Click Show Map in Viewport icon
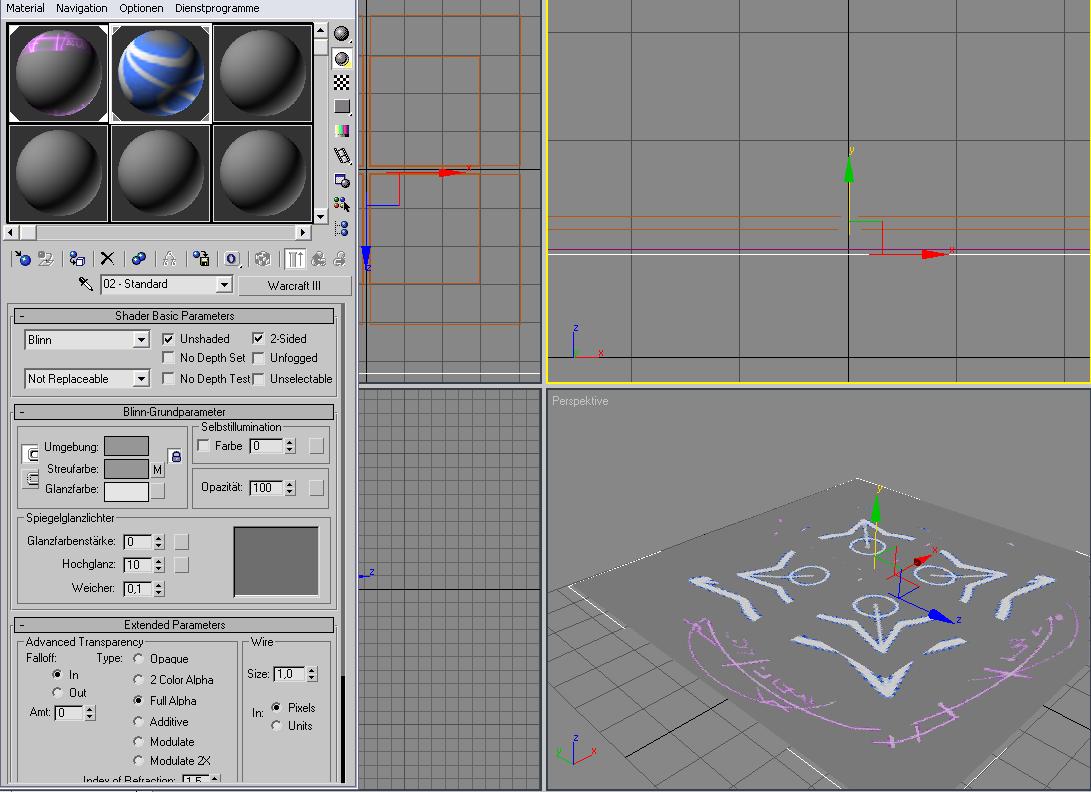 point(262,259)
